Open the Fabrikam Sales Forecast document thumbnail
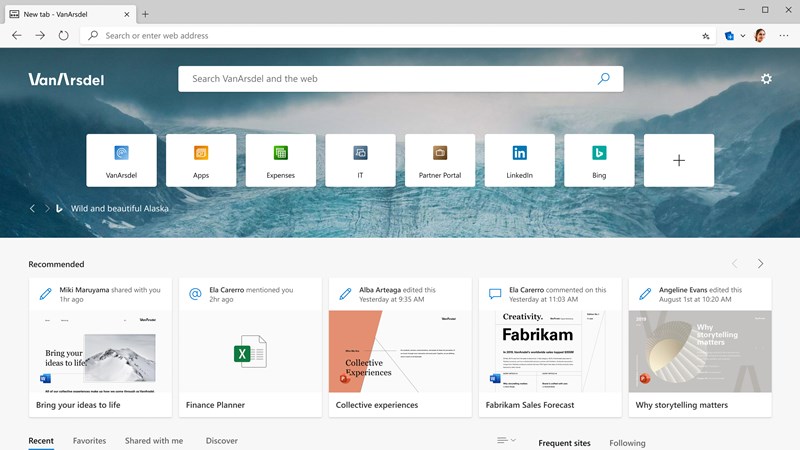 [x=551, y=352]
